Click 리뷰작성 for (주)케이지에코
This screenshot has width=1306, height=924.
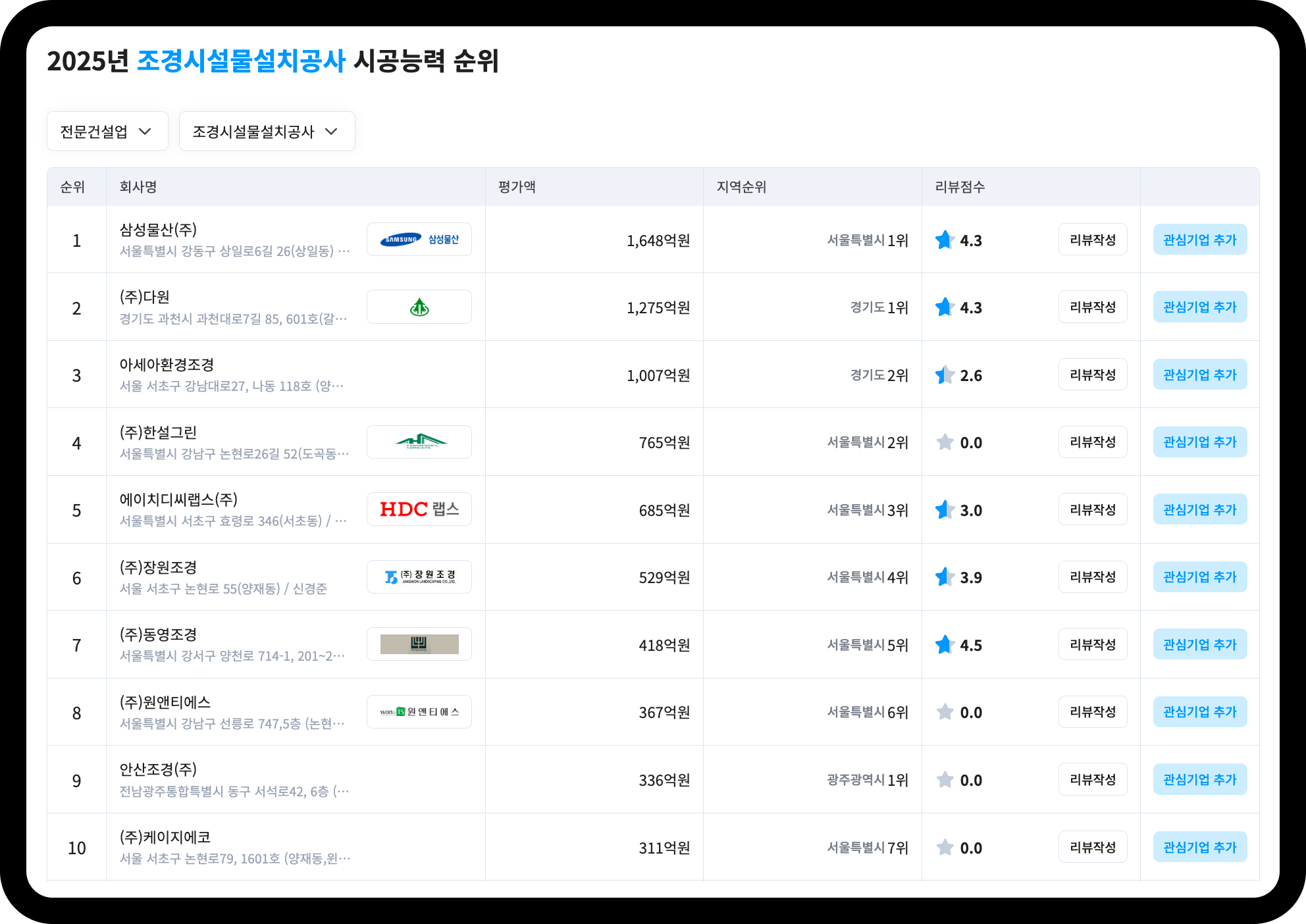[x=1093, y=847]
